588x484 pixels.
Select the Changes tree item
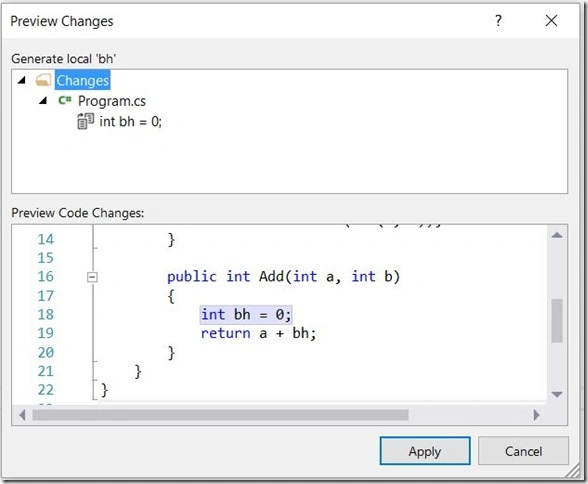[x=82, y=80]
